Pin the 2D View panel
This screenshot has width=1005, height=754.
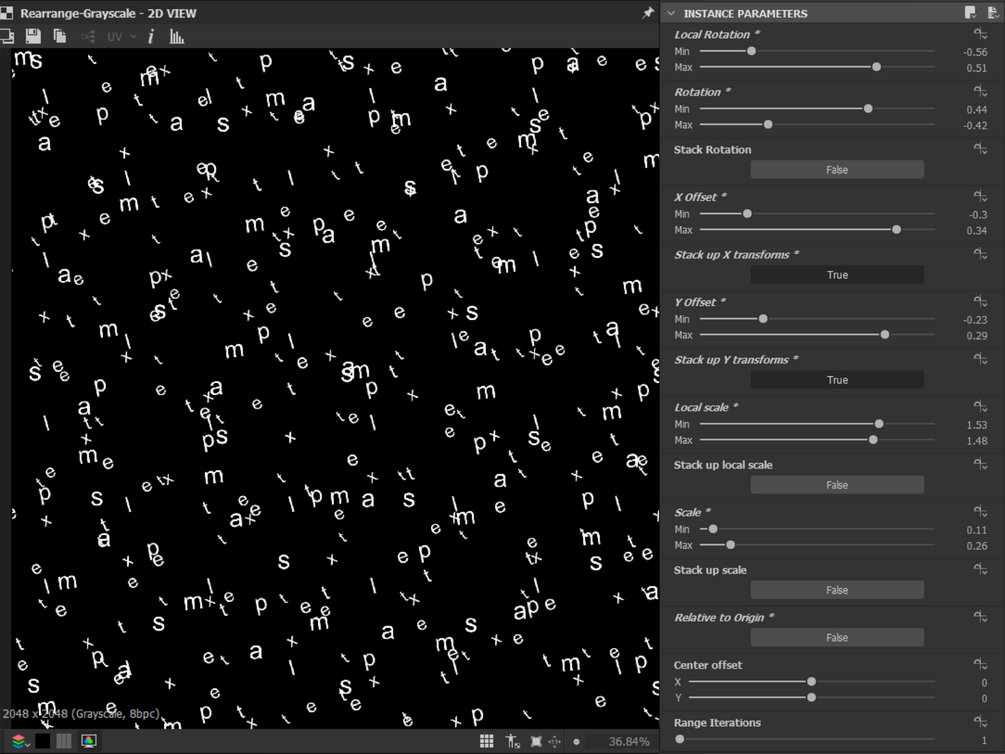648,13
